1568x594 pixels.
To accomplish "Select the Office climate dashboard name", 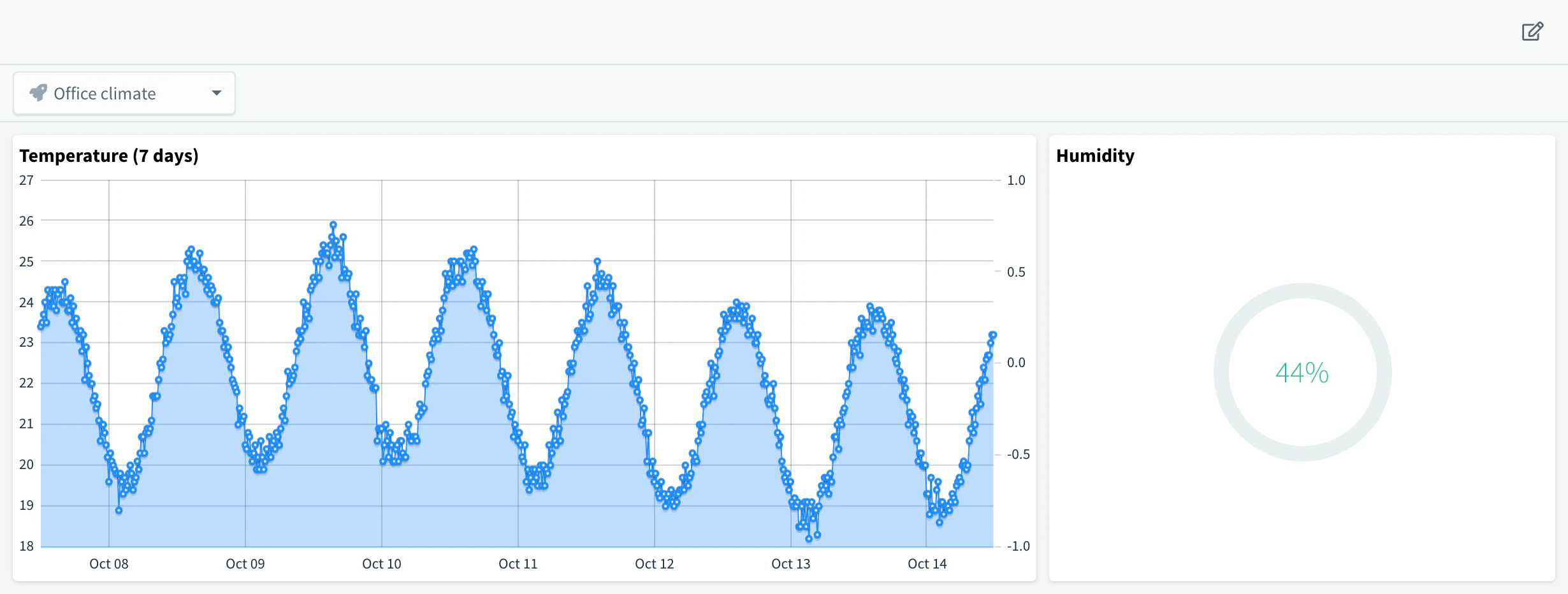I will (x=105, y=94).
